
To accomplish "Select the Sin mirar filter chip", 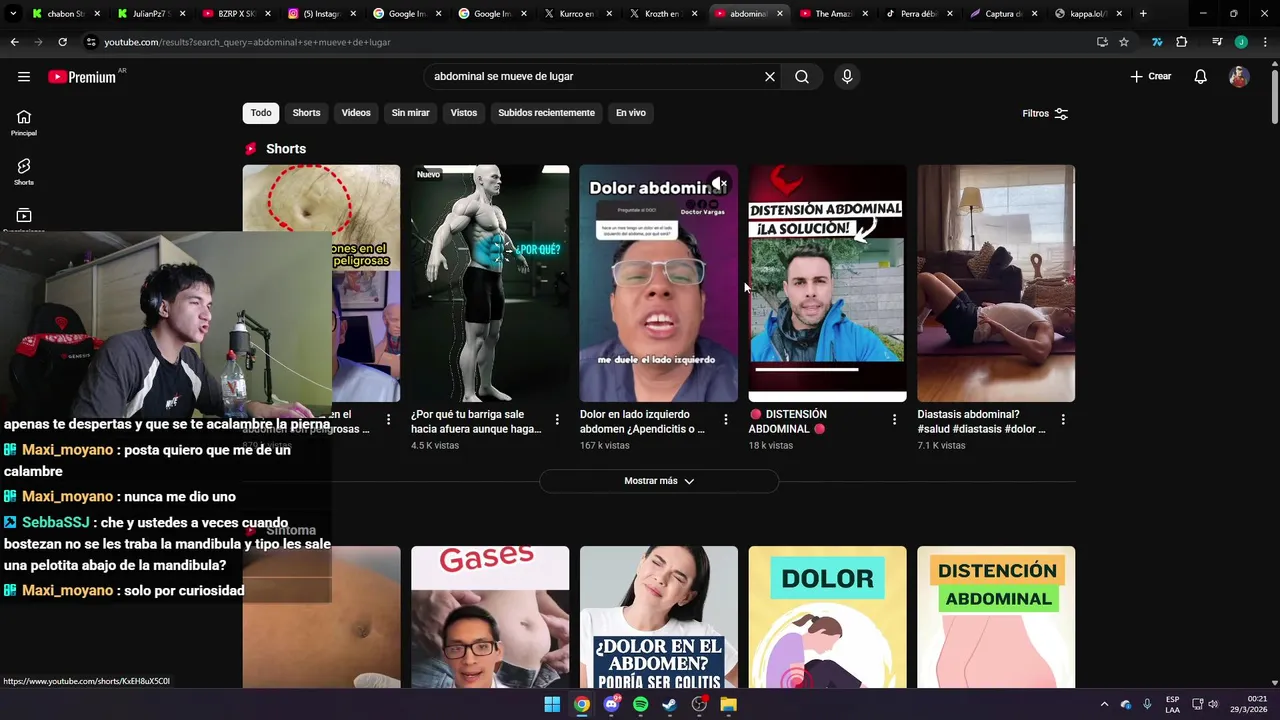I will [410, 113].
